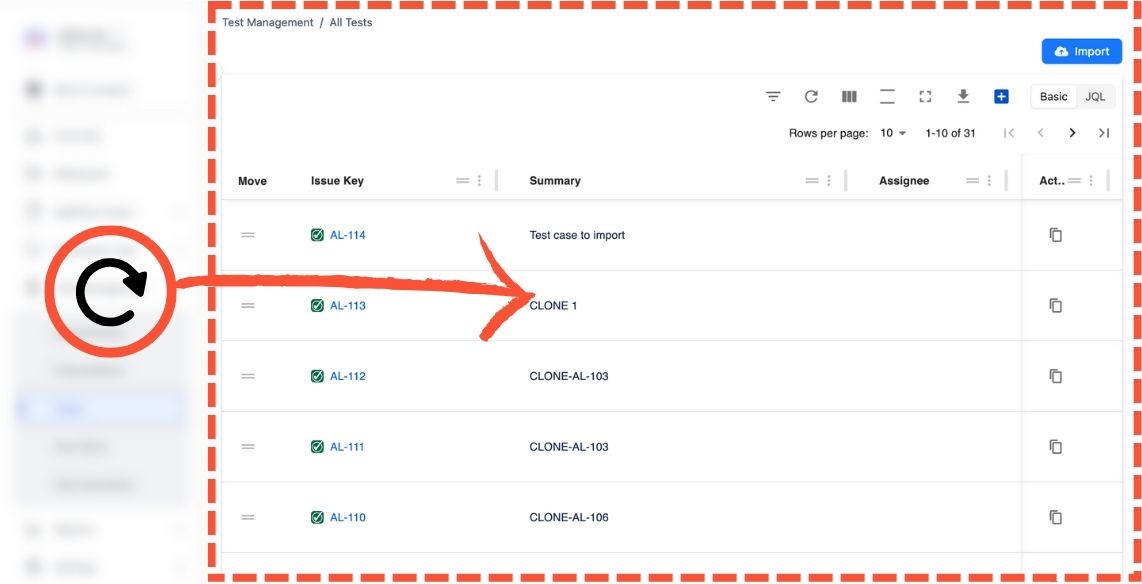Open the Rows per page dropdown
This screenshot has width=1142, height=584.
(x=893, y=133)
